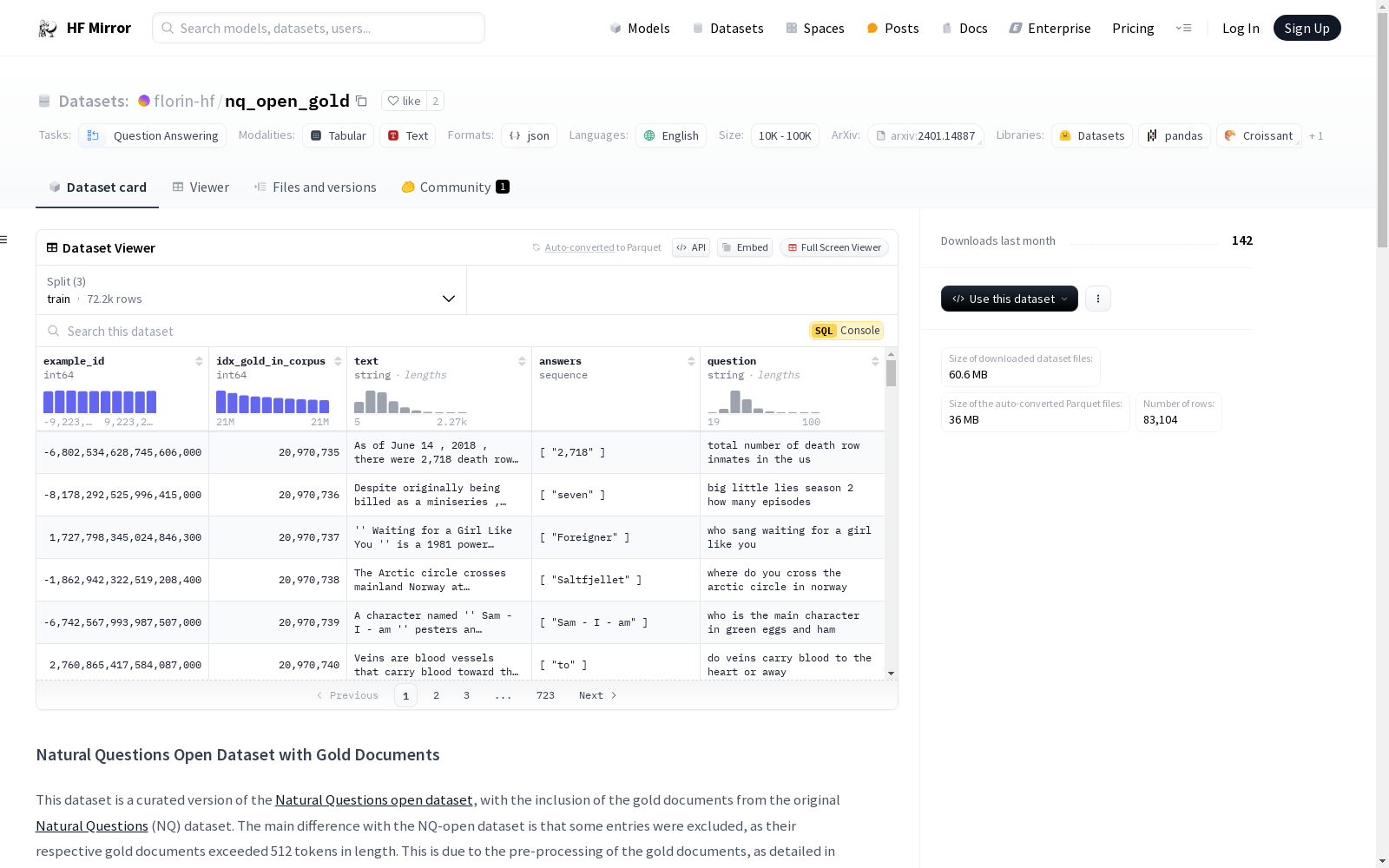The image size is (1389, 868).
Task: Open the Natural Questions open dataset link
Action: (x=374, y=800)
